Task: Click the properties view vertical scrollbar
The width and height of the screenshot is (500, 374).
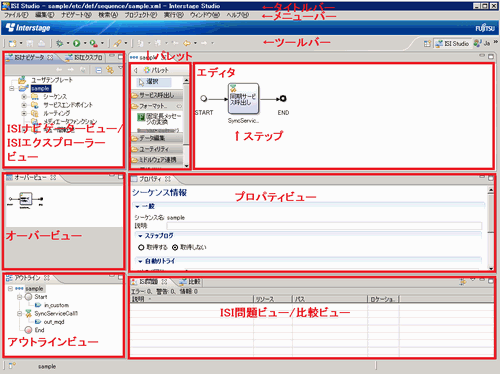Action: tap(490, 228)
